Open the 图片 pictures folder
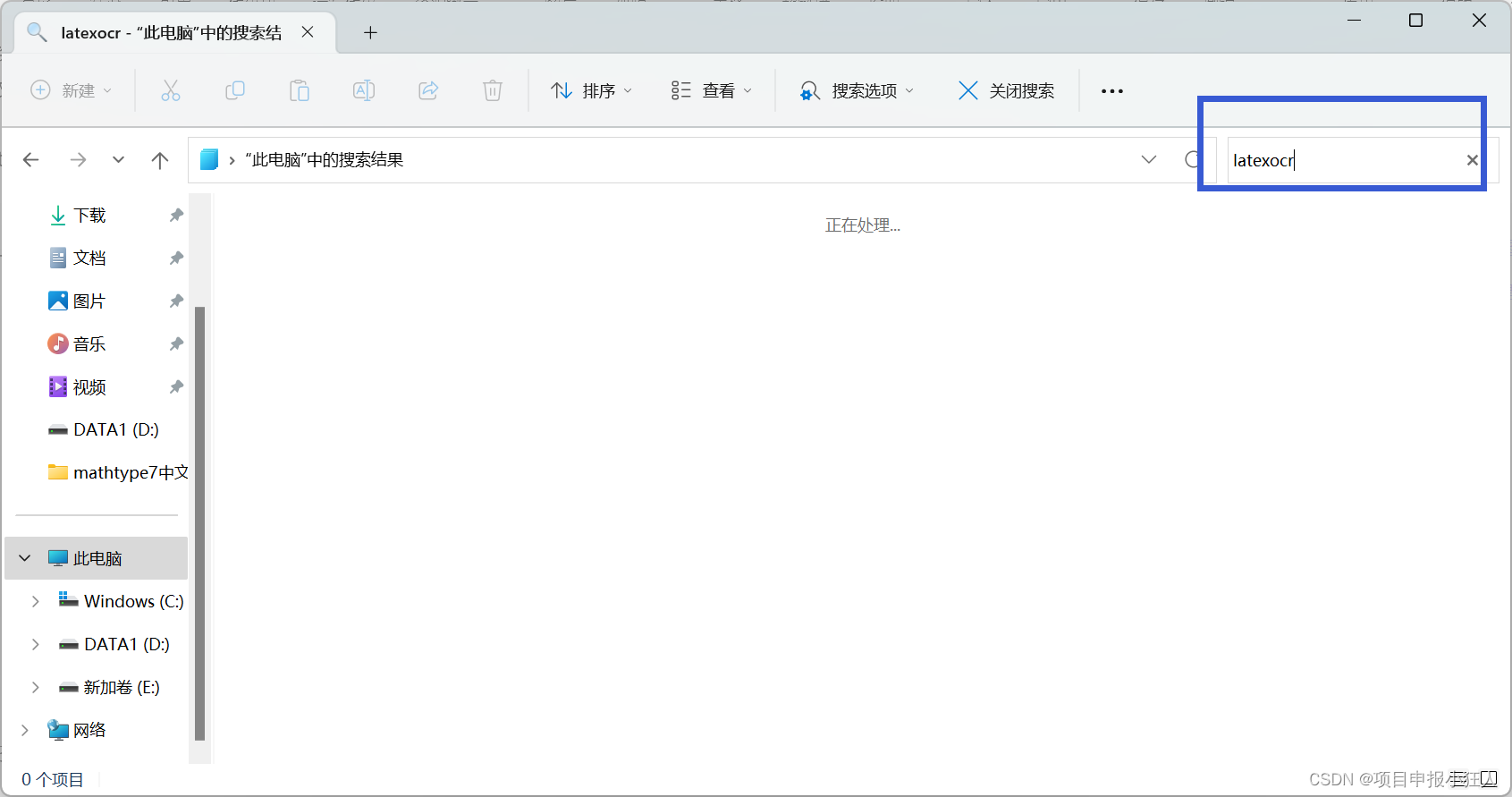The image size is (1512, 797). tap(89, 301)
